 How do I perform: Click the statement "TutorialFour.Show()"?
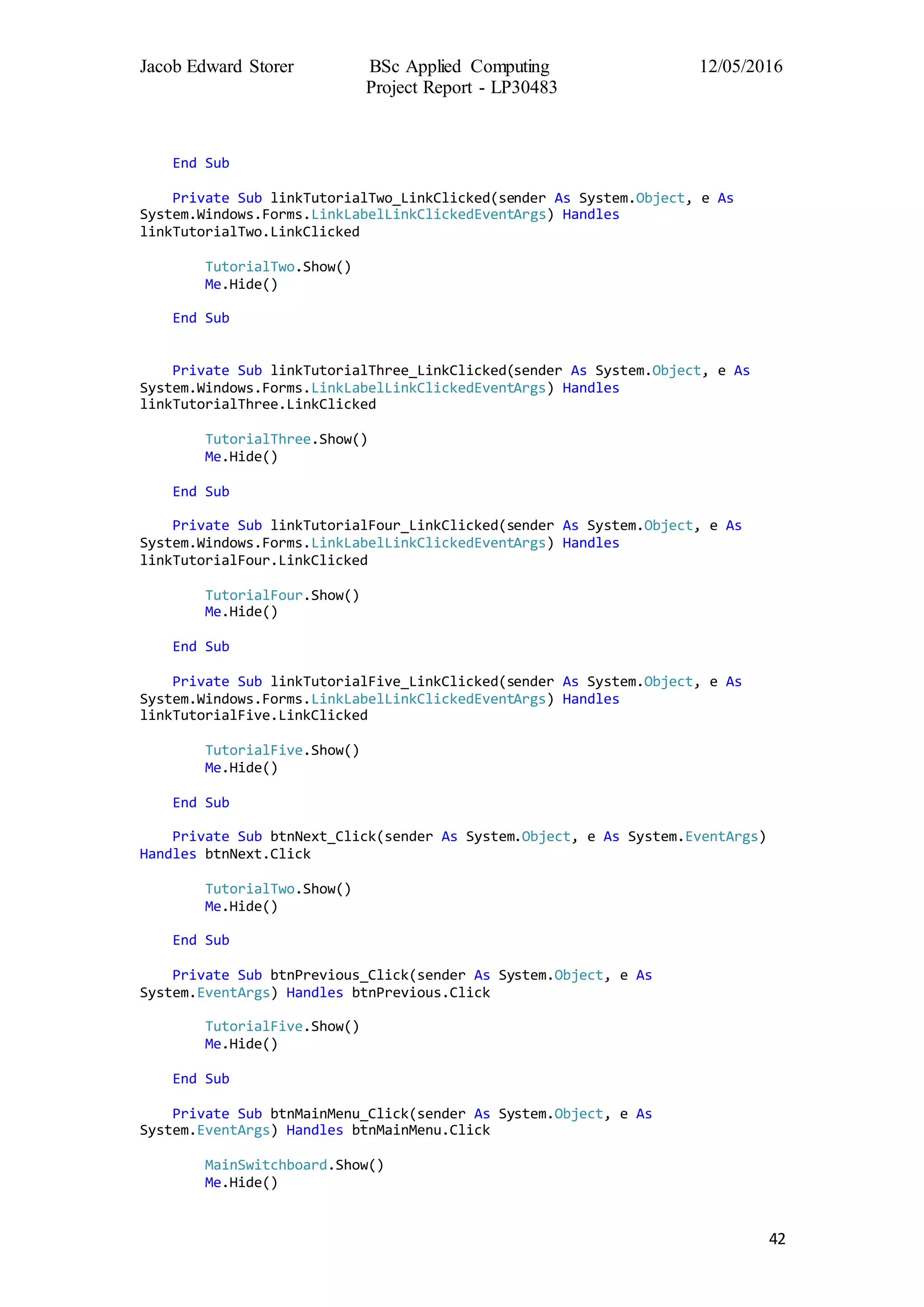click(x=282, y=595)
